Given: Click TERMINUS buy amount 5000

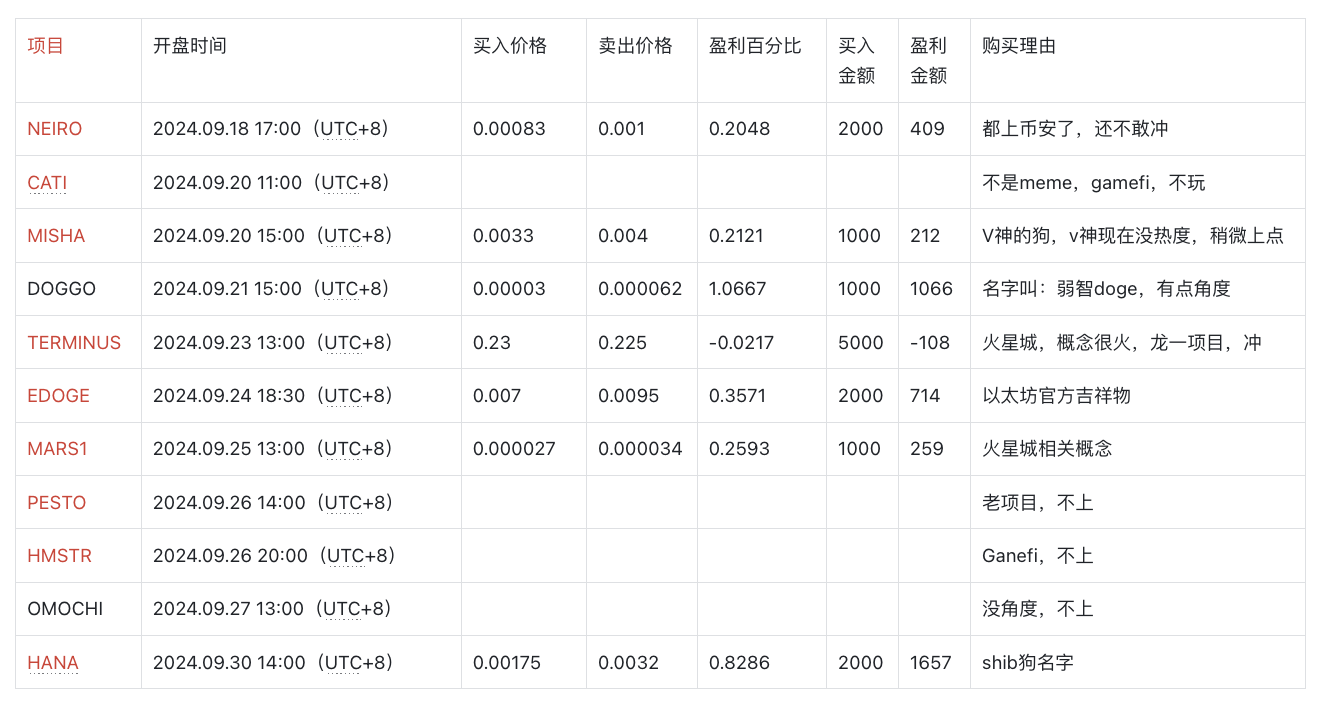Looking at the screenshot, I should [861, 343].
